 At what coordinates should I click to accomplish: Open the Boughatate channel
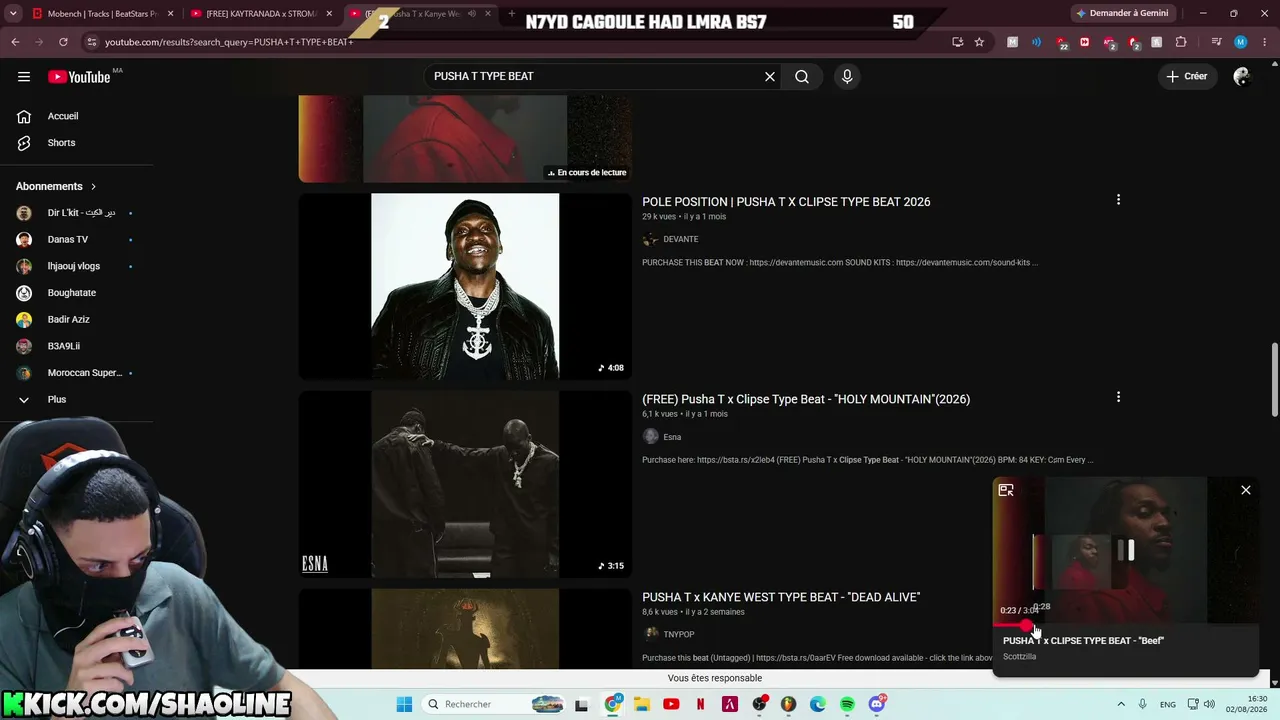tap(77, 293)
